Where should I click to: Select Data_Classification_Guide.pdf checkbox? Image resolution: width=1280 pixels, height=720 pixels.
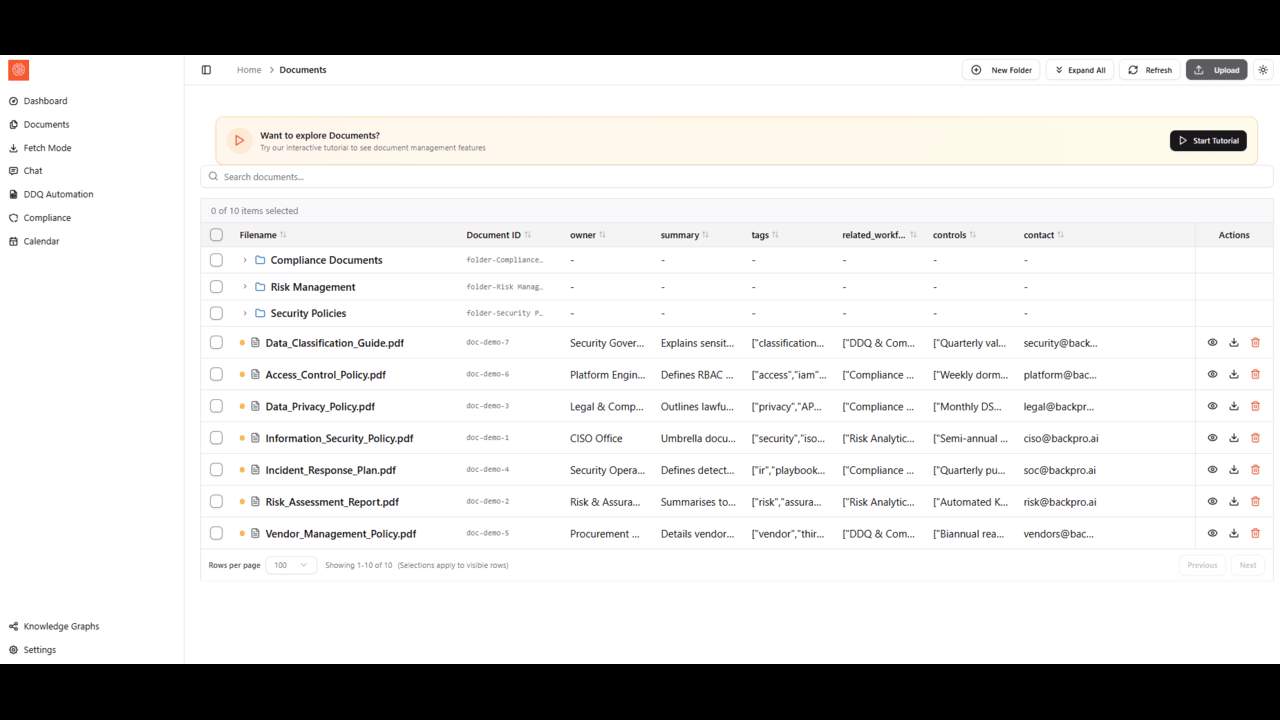pos(216,342)
